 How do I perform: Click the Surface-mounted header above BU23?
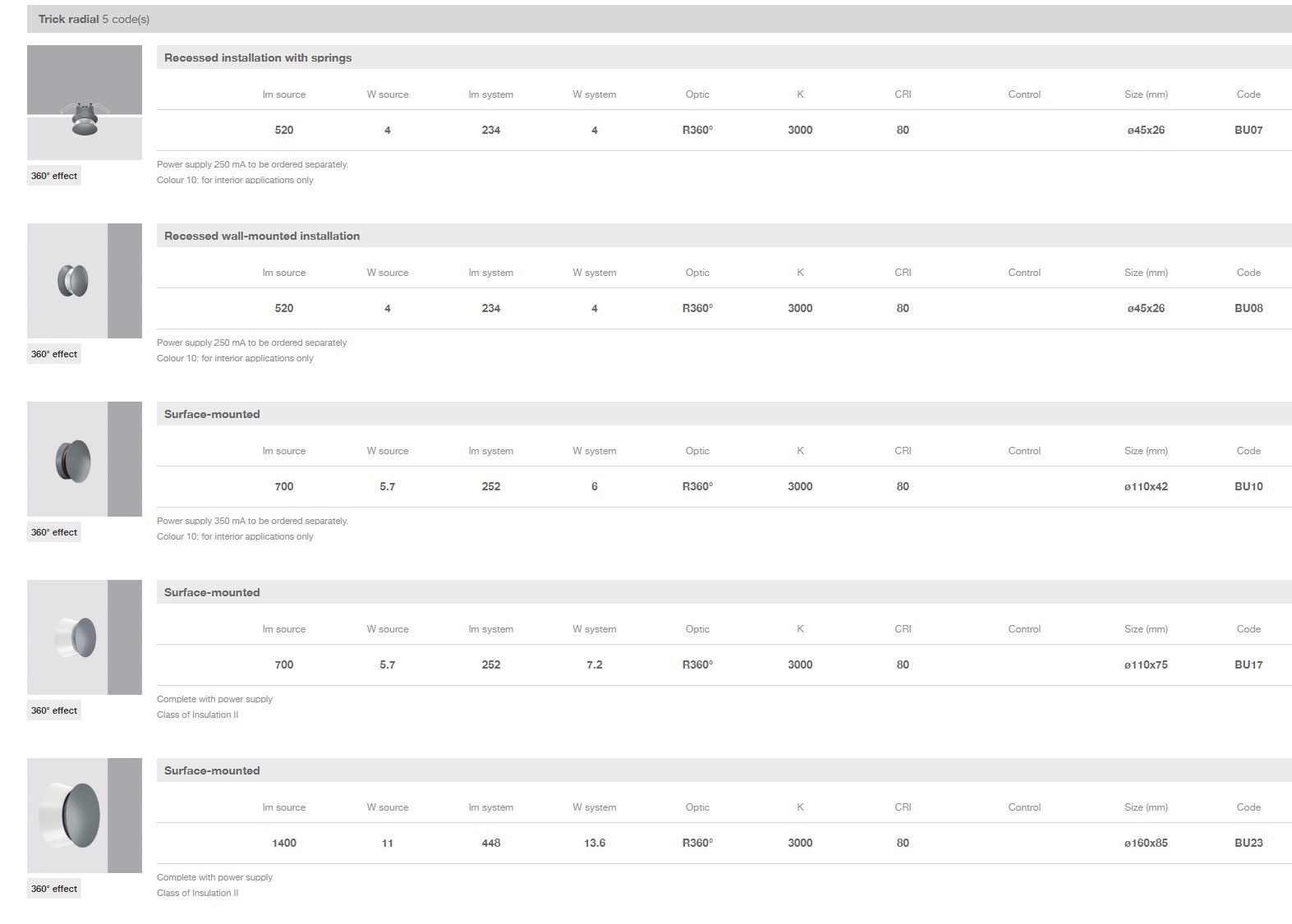pyautogui.click(x=212, y=770)
